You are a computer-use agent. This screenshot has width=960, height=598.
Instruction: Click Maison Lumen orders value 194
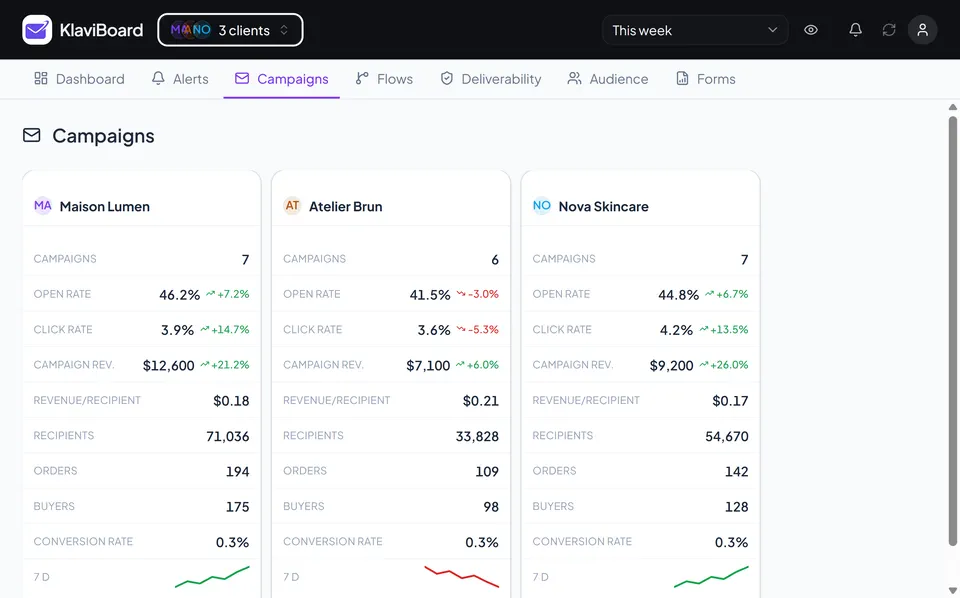[238, 472]
